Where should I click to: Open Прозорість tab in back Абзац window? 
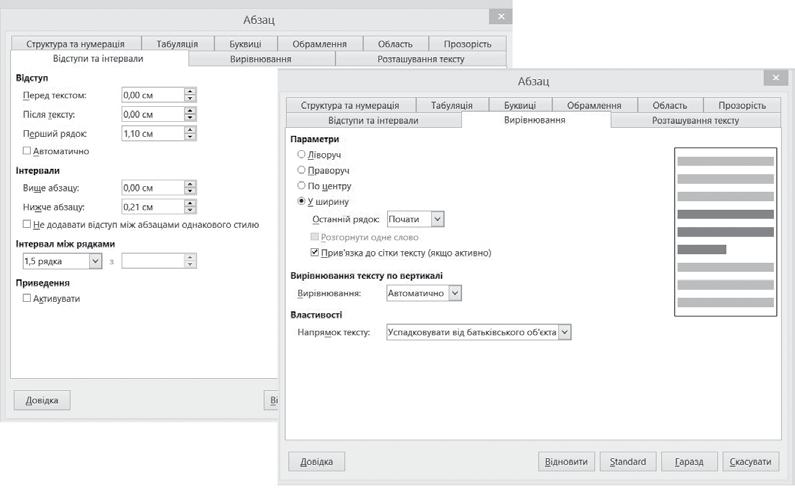(x=467, y=44)
